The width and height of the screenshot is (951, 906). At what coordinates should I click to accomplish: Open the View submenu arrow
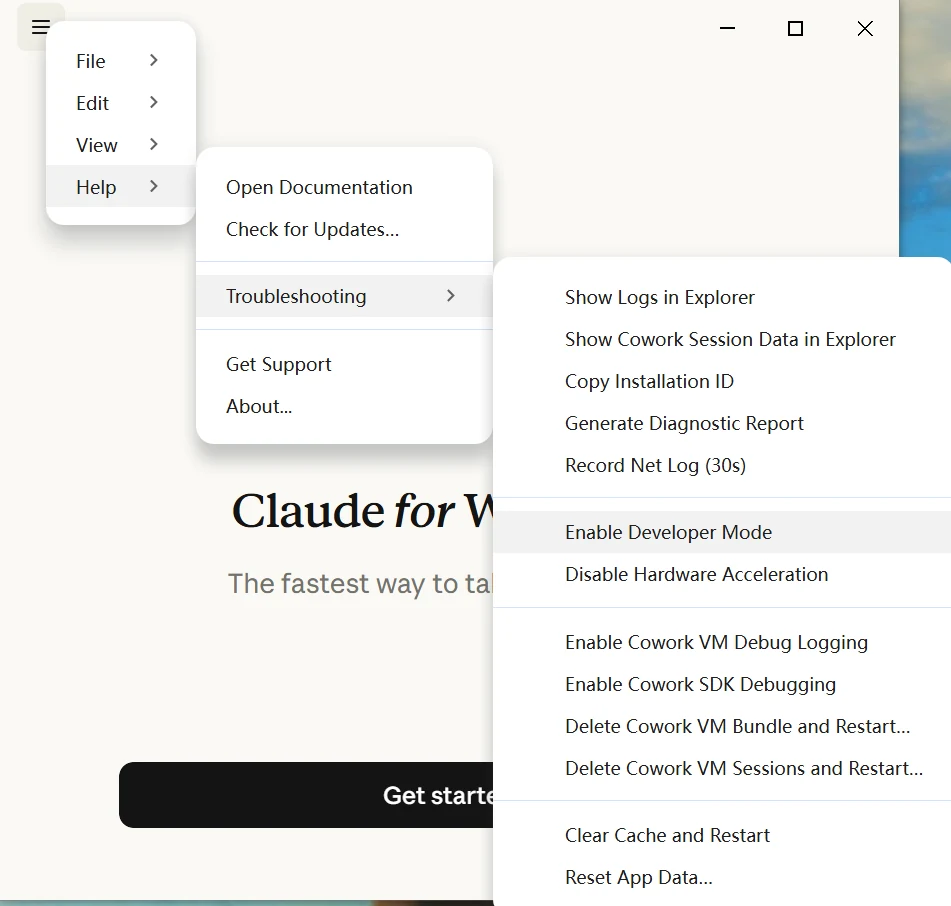click(153, 144)
